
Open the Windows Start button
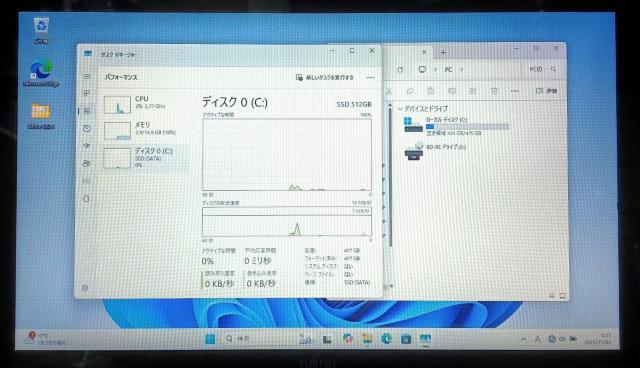pyautogui.click(x=210, y=339)
